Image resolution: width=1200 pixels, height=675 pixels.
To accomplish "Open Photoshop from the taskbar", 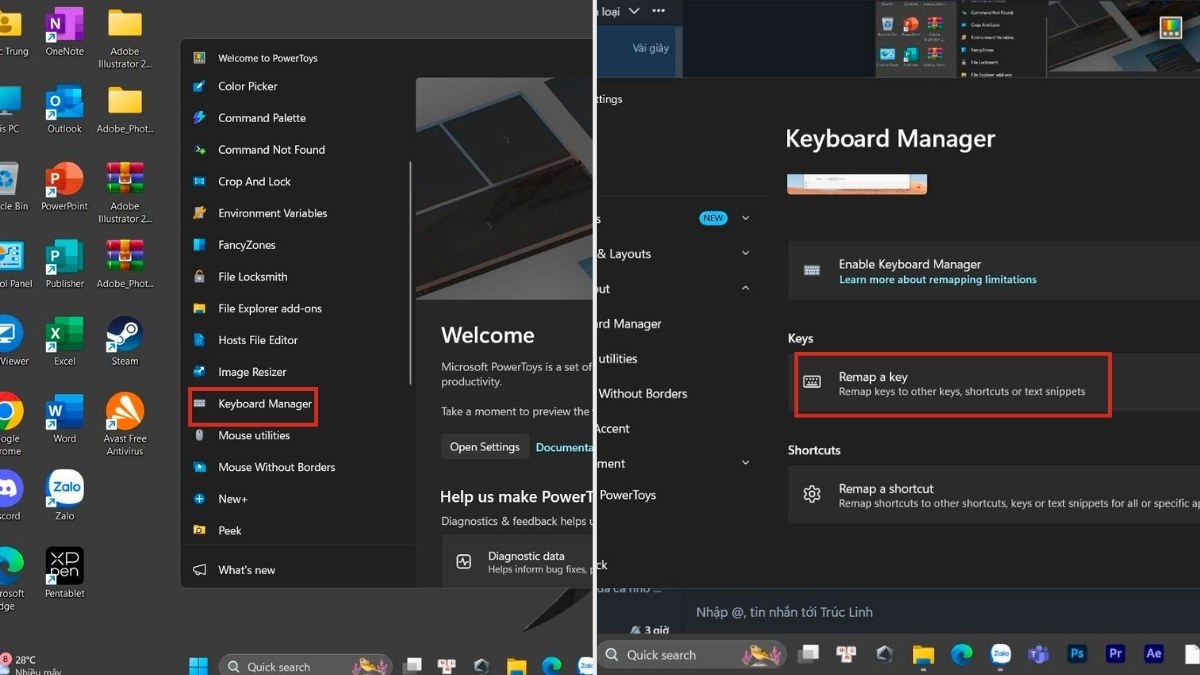I will (x=1077, y=654).
